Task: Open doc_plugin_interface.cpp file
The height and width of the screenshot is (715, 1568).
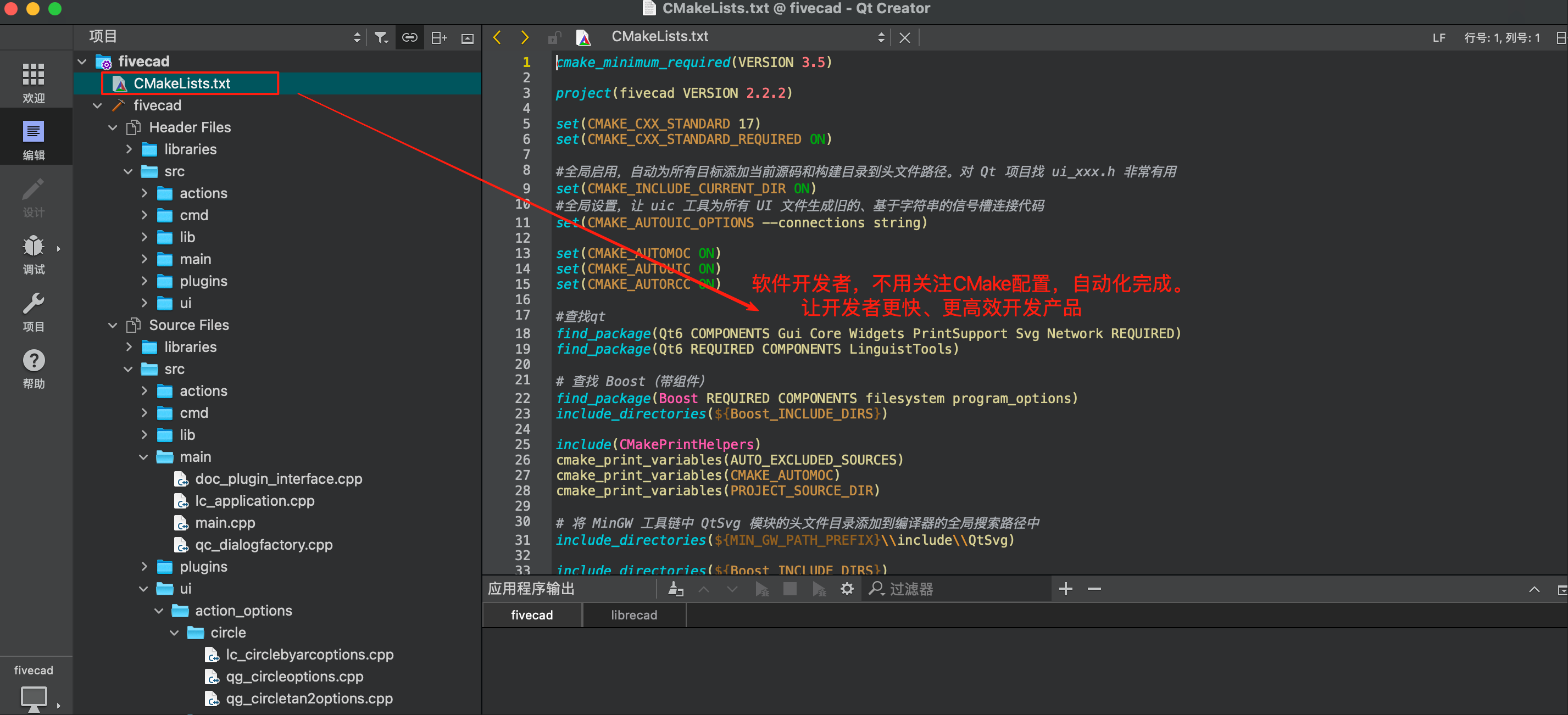Action: coord(278,479)
